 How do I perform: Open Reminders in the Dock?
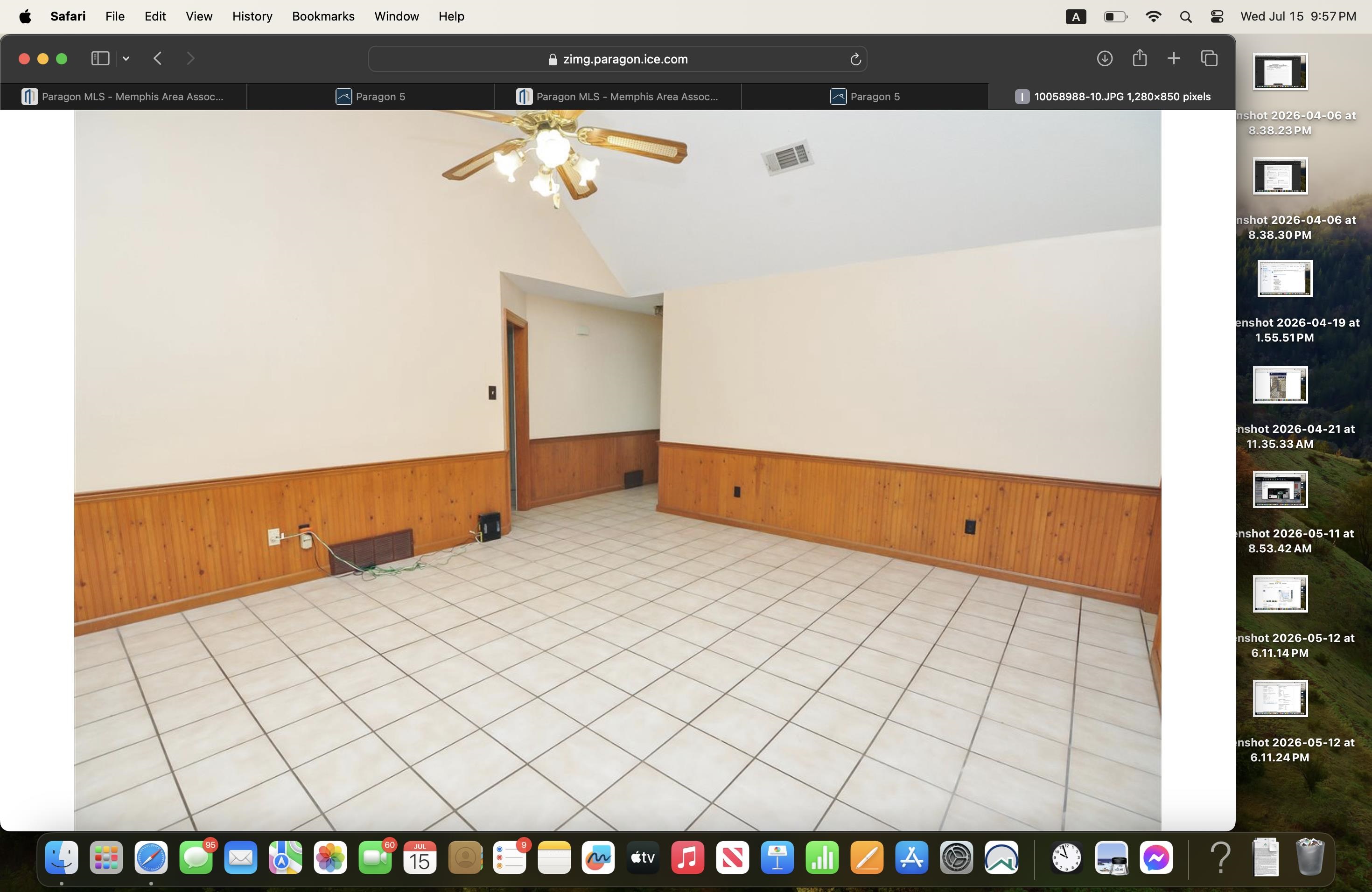(x=510, y=858)
